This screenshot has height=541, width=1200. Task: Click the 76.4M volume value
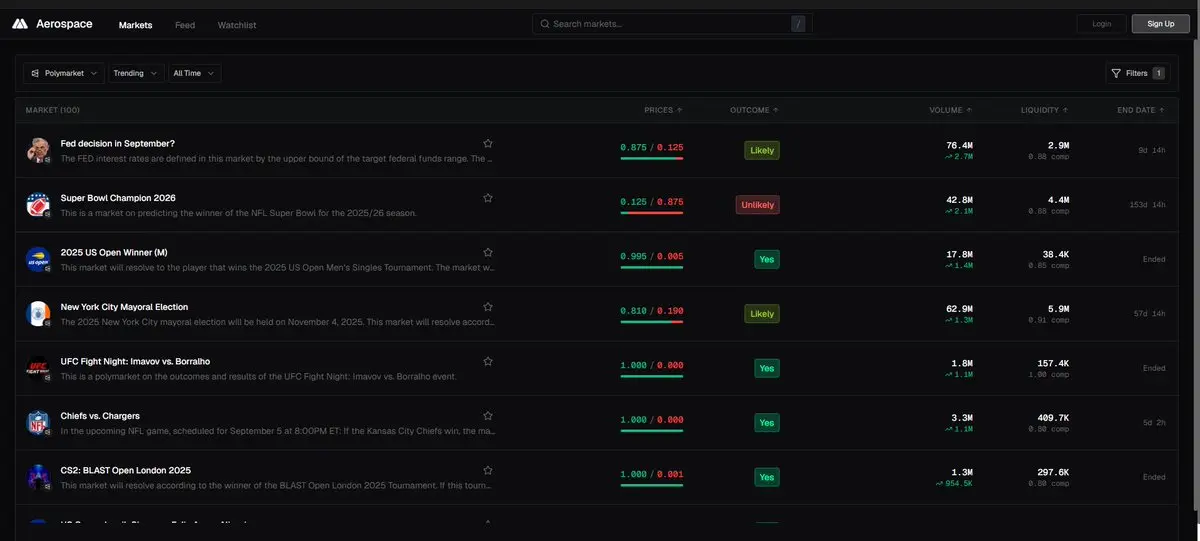click(x=960, y=145)
